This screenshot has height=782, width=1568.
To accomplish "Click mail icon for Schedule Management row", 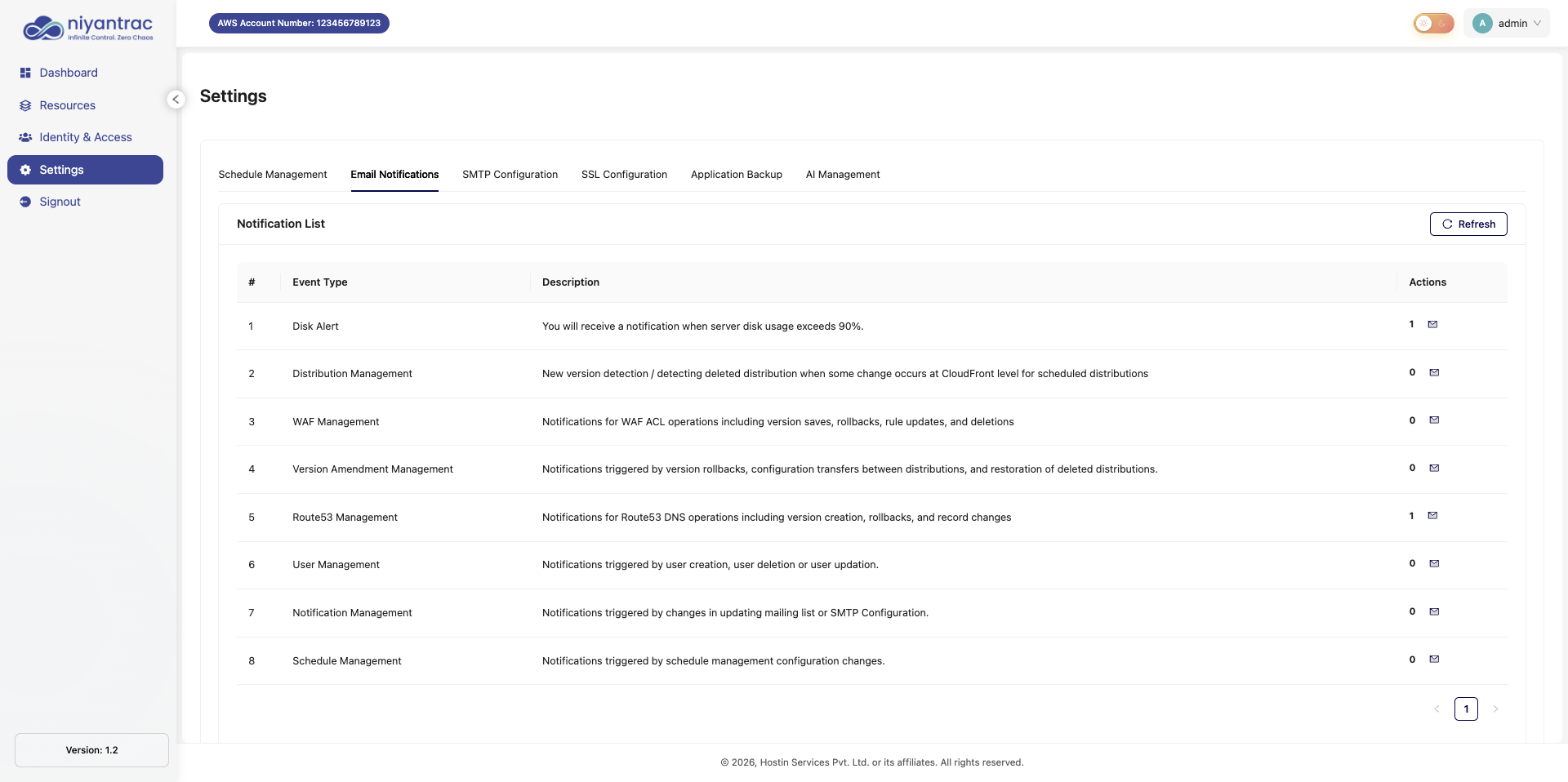I will [x=1434, y=660].
